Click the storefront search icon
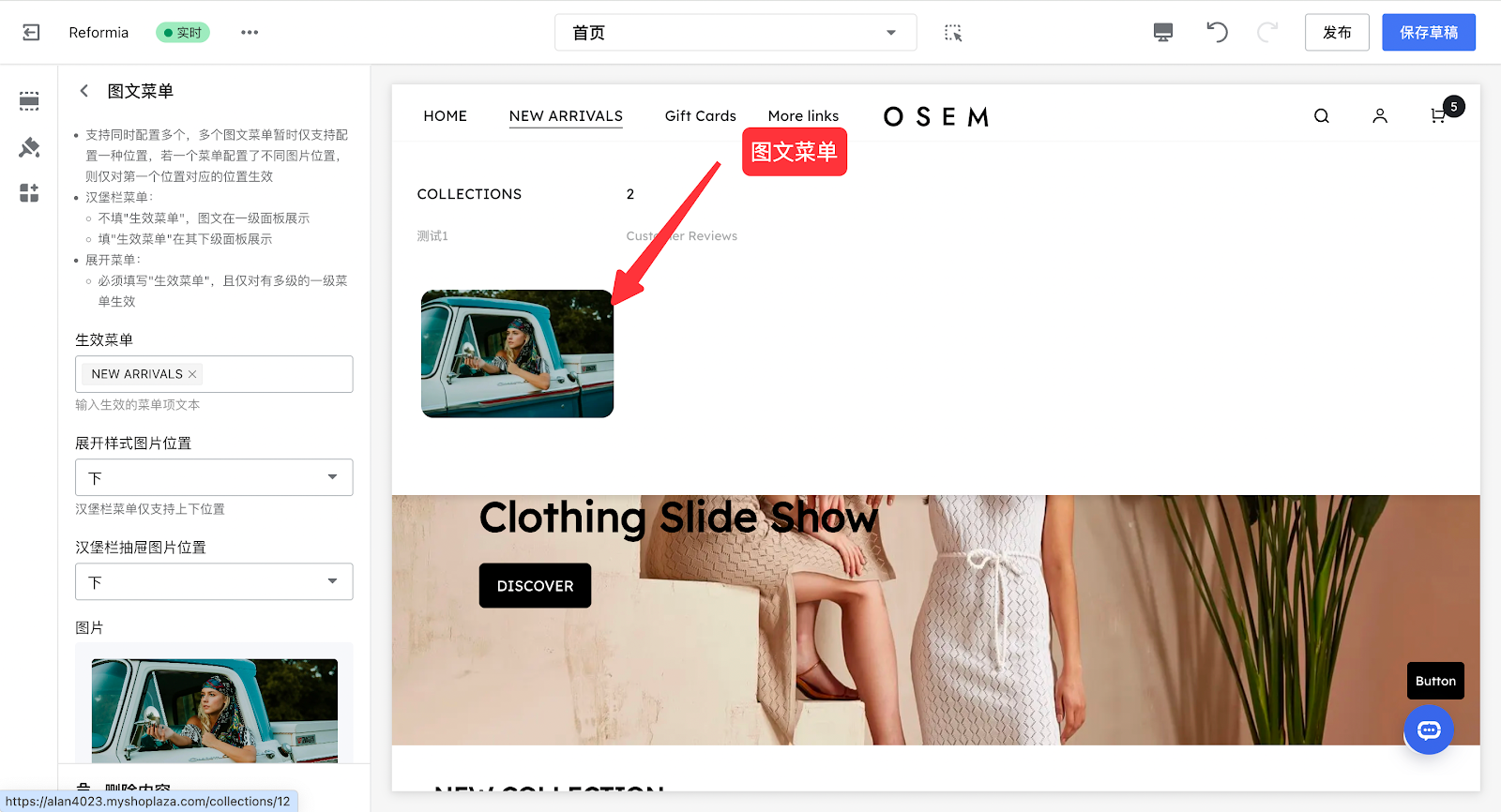The width and height of the screenshot is (1501, 812). [1321, 116]
